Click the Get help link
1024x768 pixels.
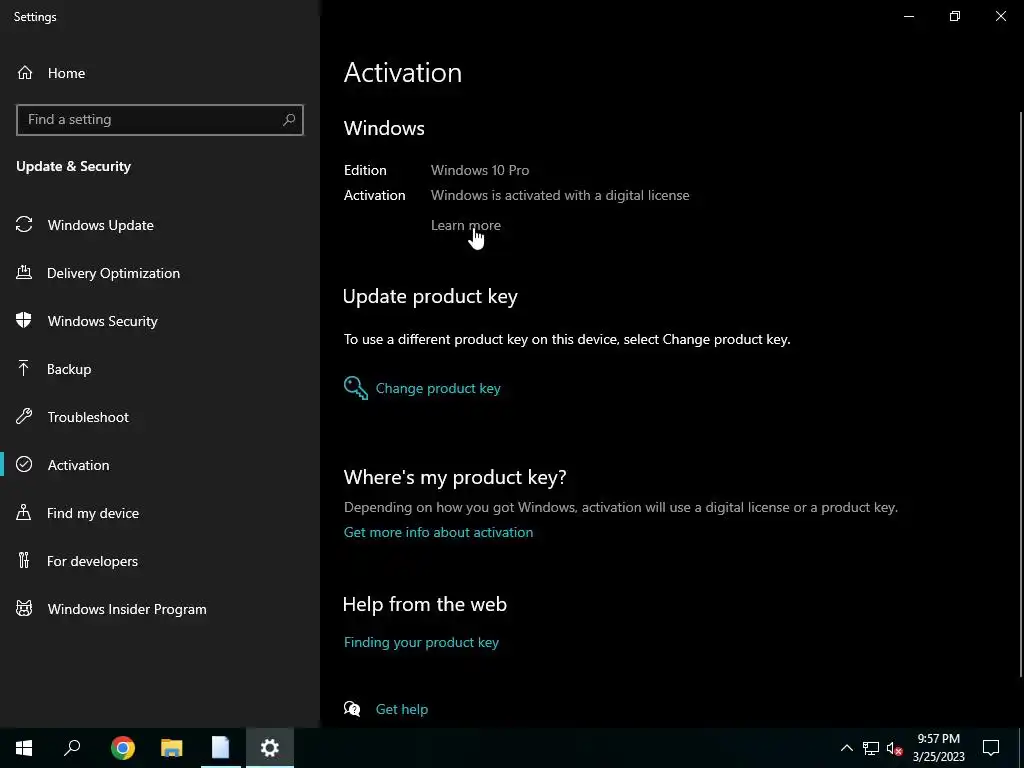(x=402, y=709)
